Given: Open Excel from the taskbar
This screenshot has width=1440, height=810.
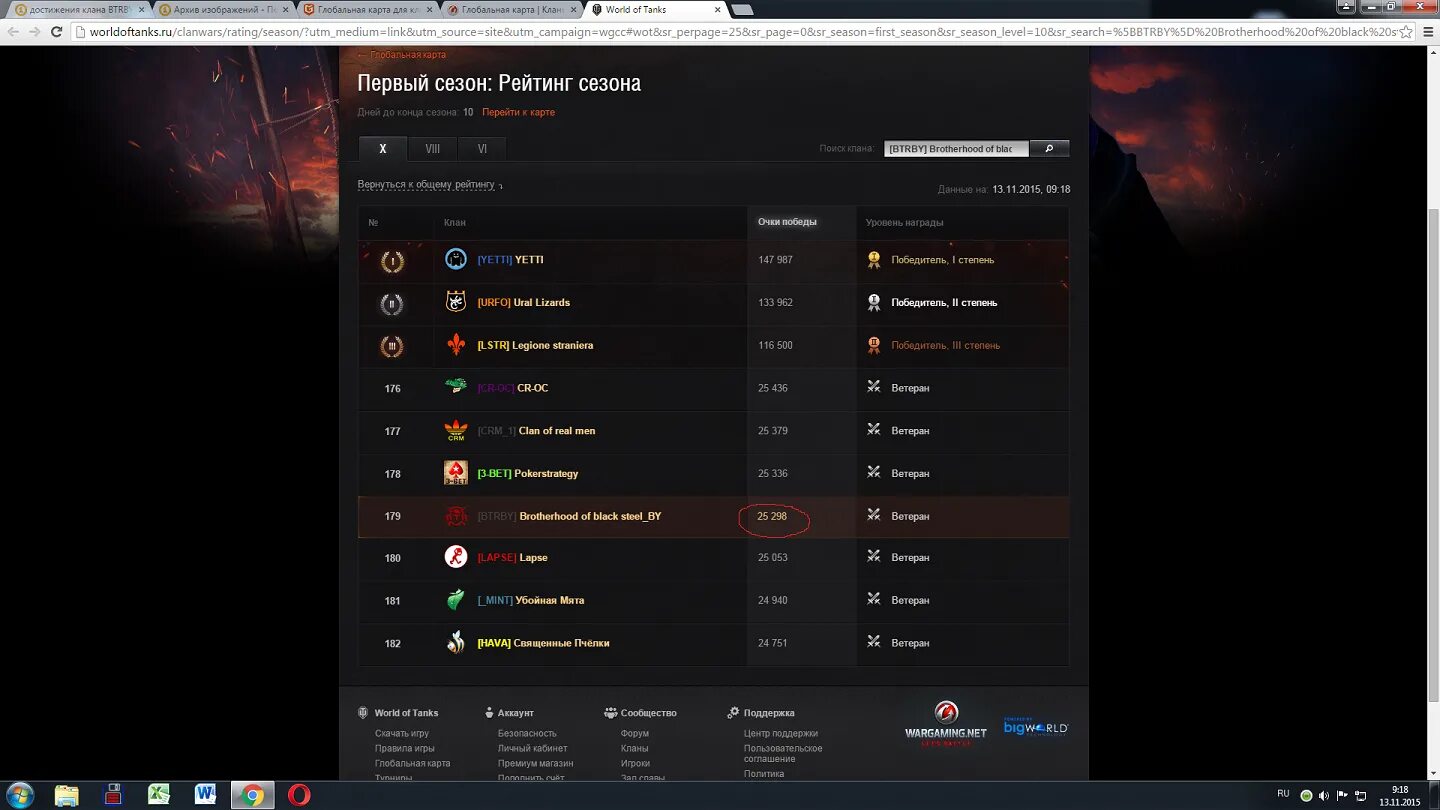Looking at the screenshot, I should pos(159,795).
